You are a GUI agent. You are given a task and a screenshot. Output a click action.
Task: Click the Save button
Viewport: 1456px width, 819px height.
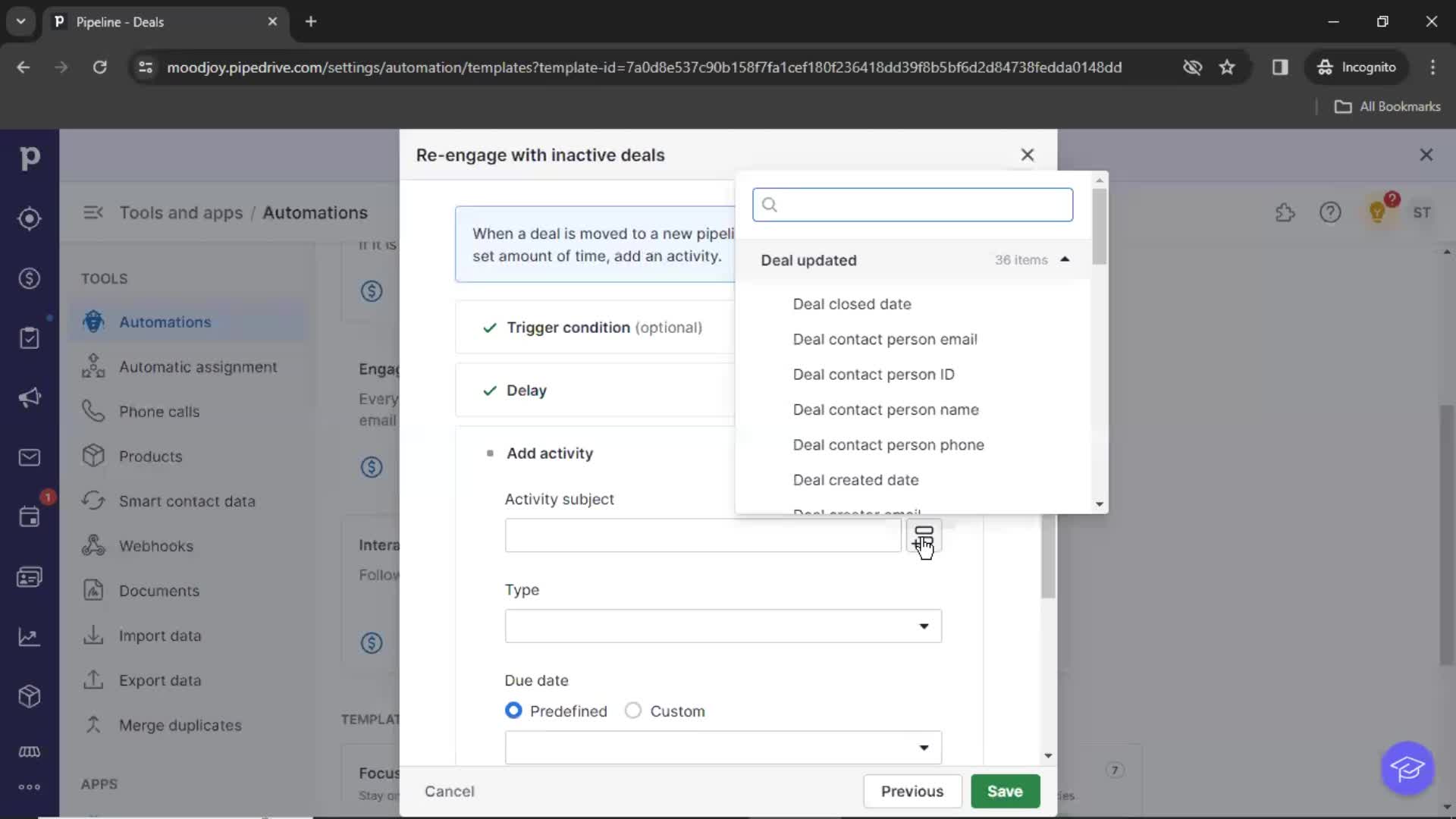1005,791
